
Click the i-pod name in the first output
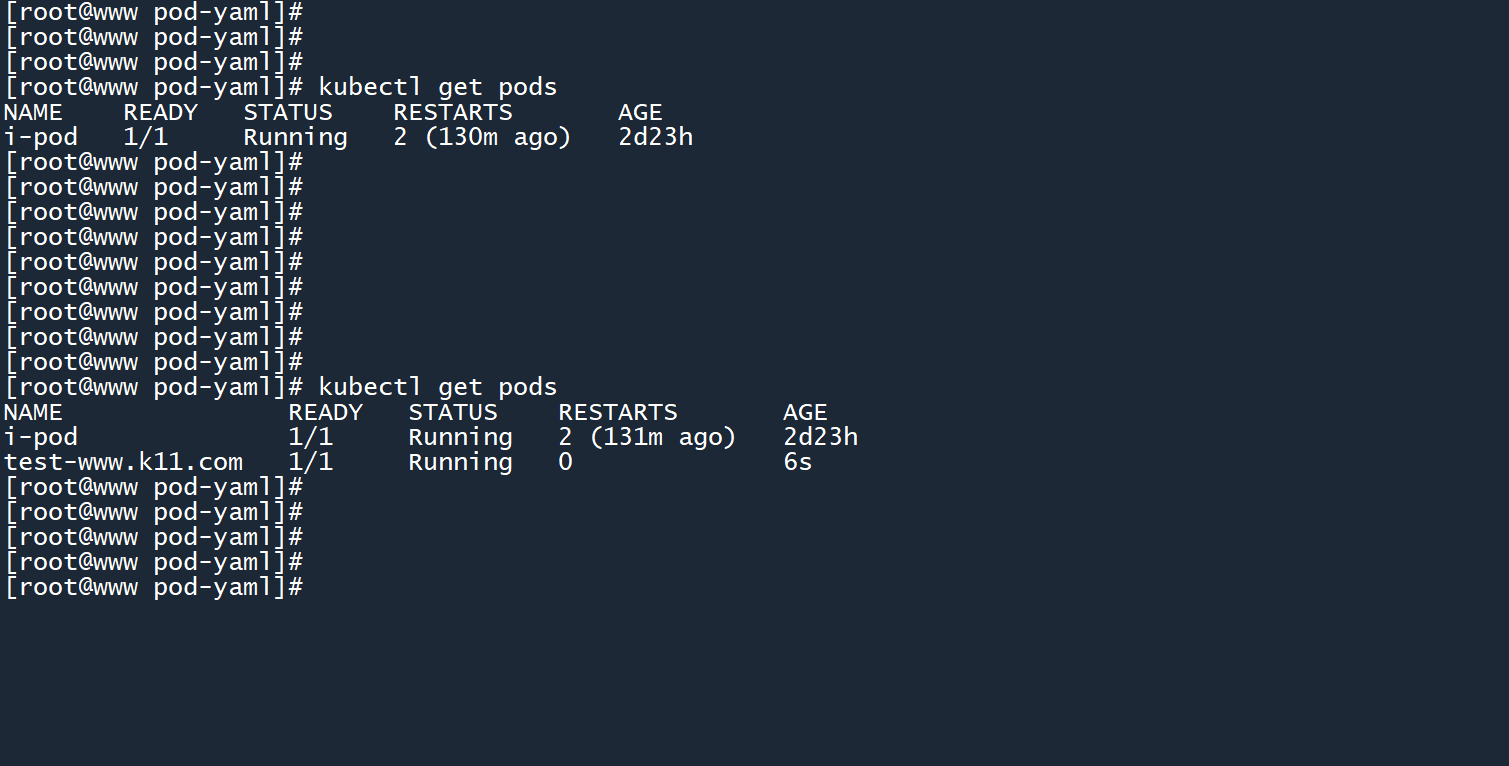point(40,137)
